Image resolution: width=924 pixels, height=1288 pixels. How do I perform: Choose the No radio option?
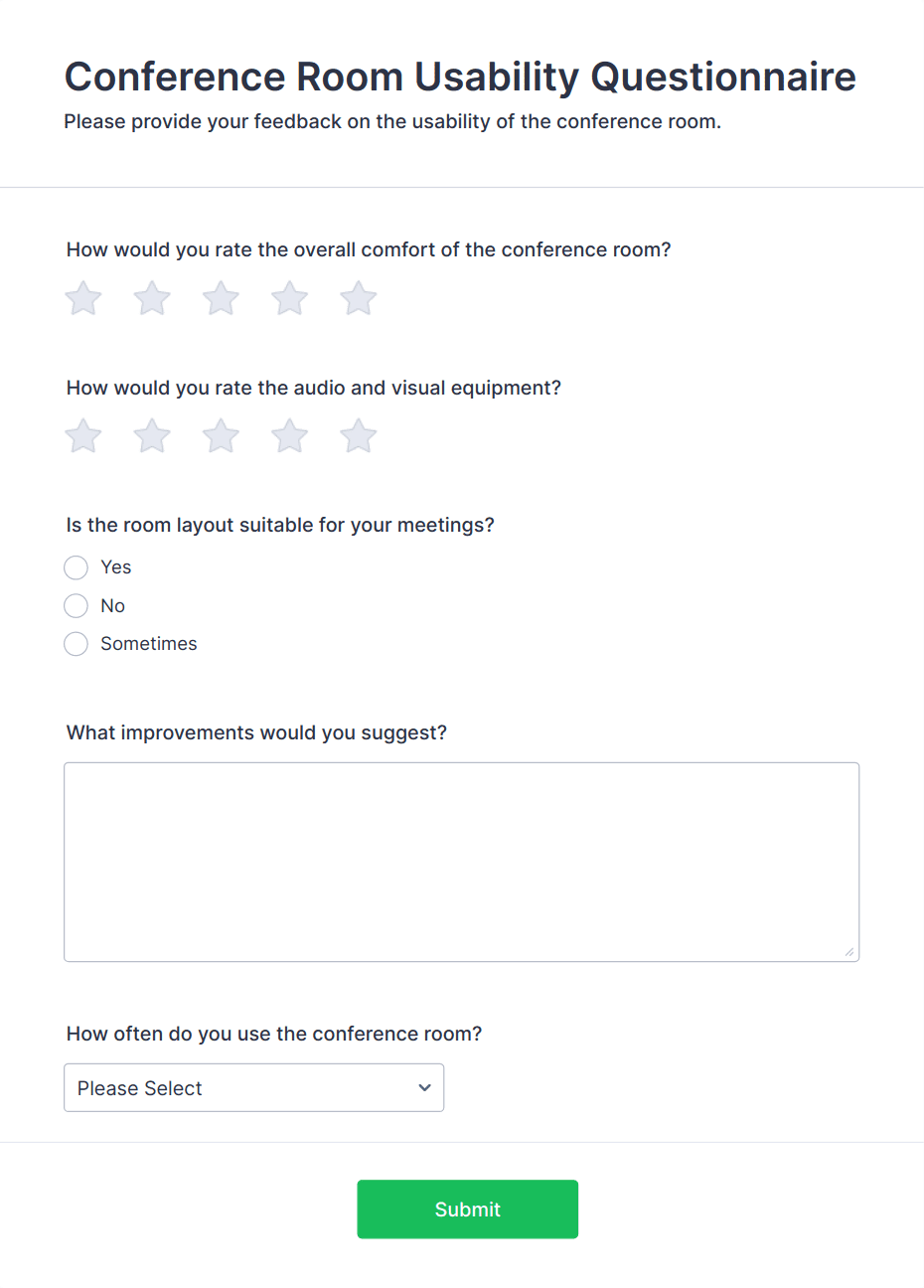tap(77, 606)
